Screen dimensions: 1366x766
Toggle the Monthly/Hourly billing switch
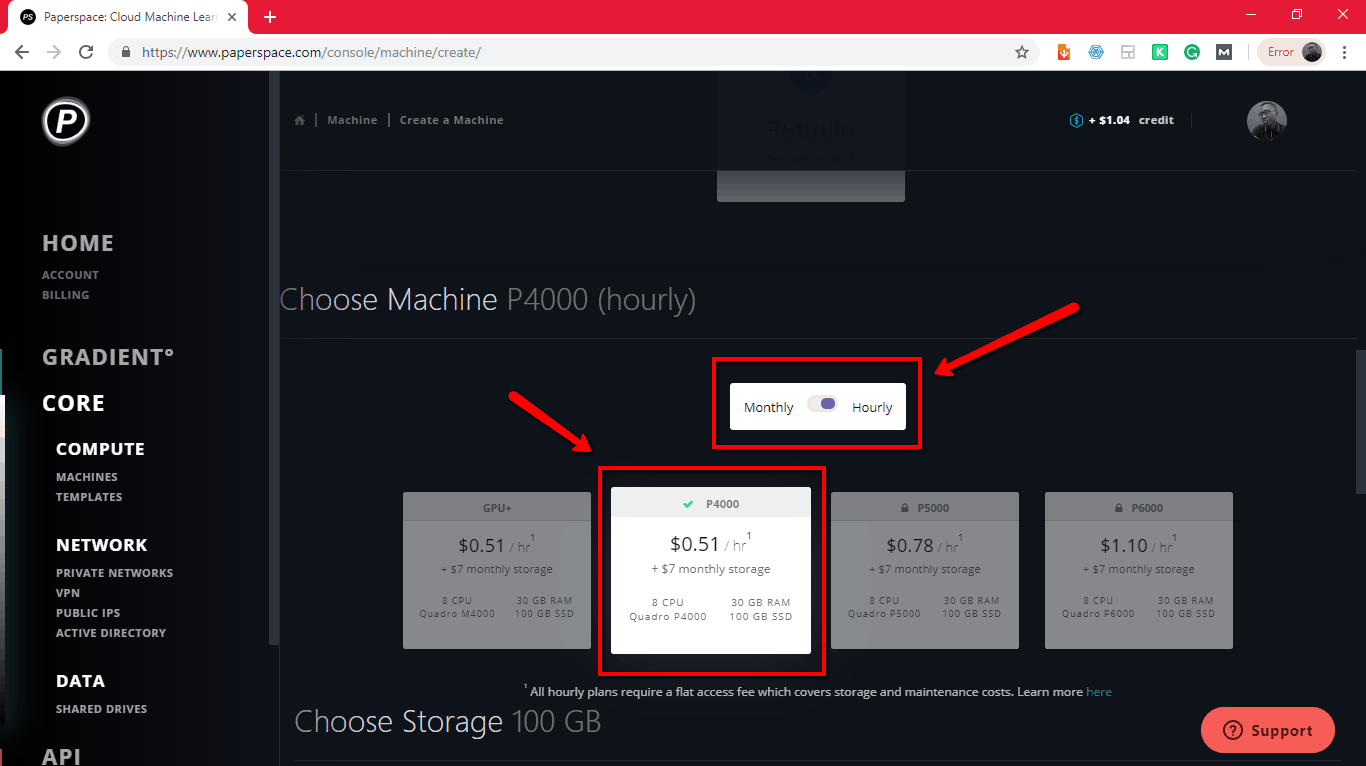click(822, 404)
